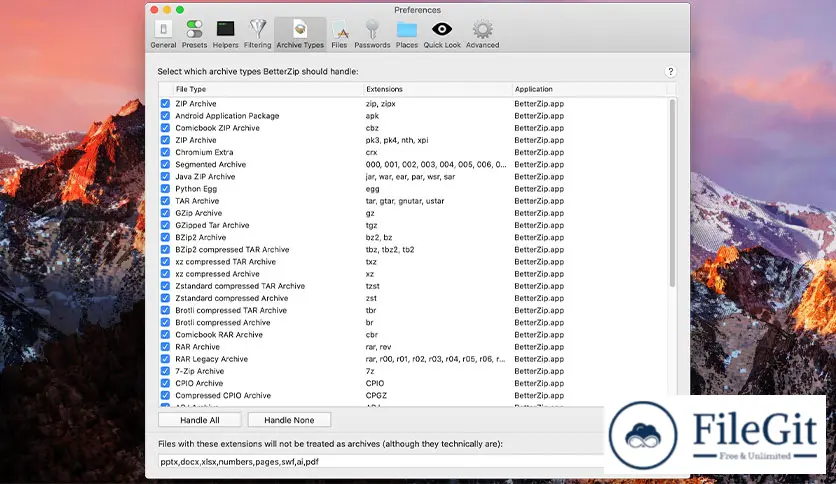Toggle Segmented Archive checkbox
Screen dimensions: 836x484
[165, 164]
